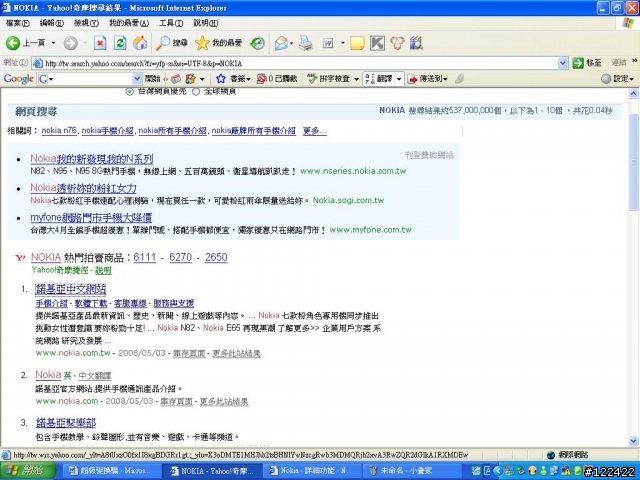This screenshot has width=640, height=480.
Task: Go back using the green Back arrow
Action: [13, 43]
